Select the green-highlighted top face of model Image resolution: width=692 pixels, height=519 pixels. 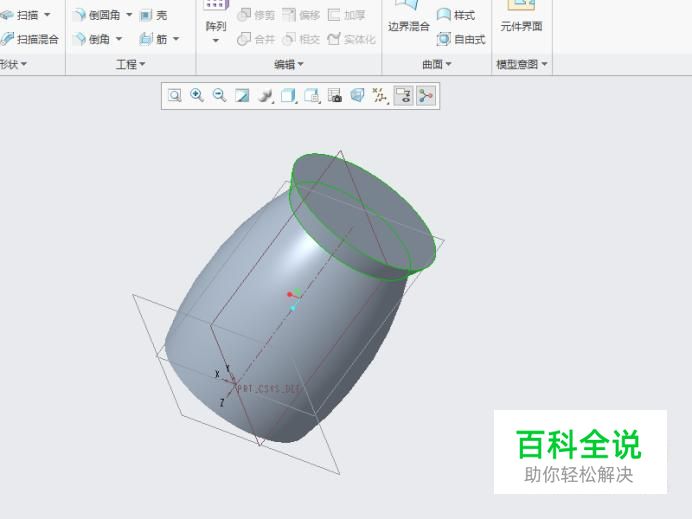point(364,212)
